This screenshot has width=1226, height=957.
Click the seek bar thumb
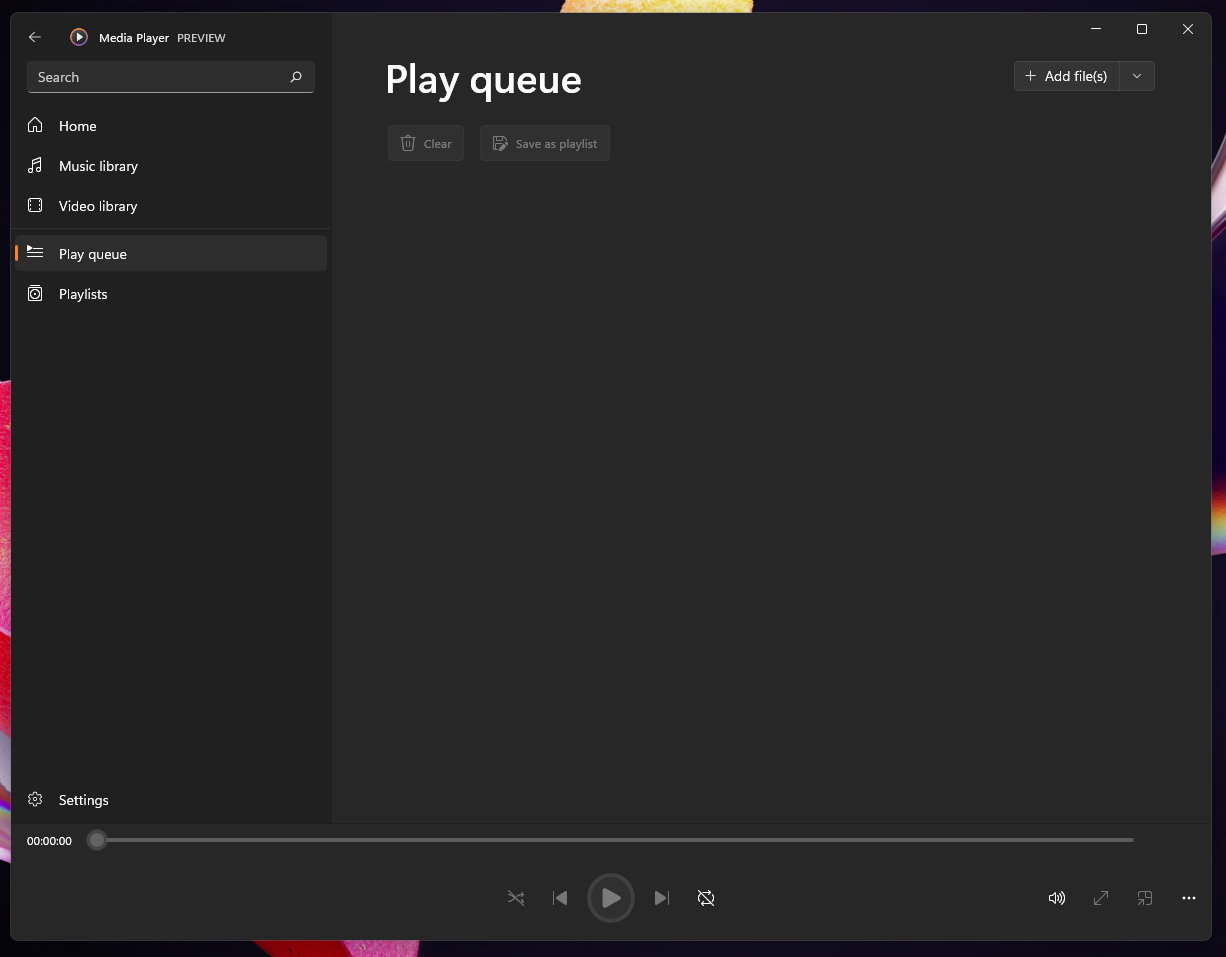pyautogui.click(x=97, y=840)
